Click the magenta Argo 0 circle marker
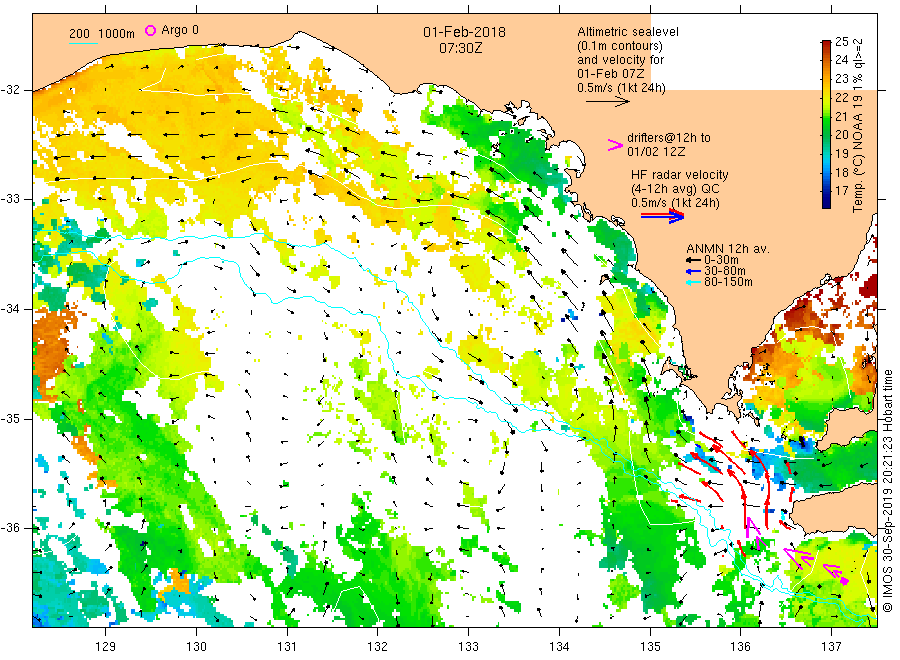 coord(150,30)
